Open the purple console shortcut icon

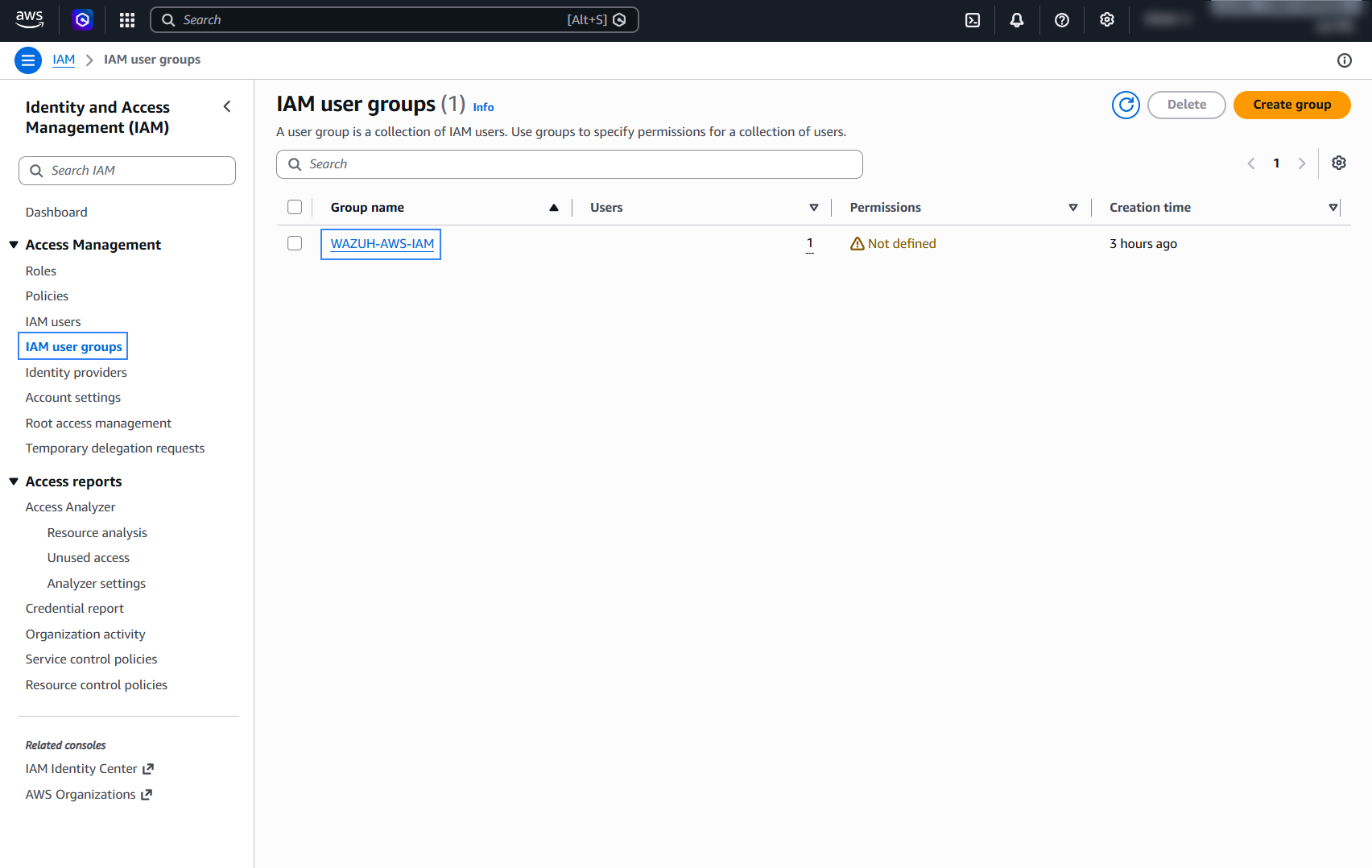click(x=82, y=19)
